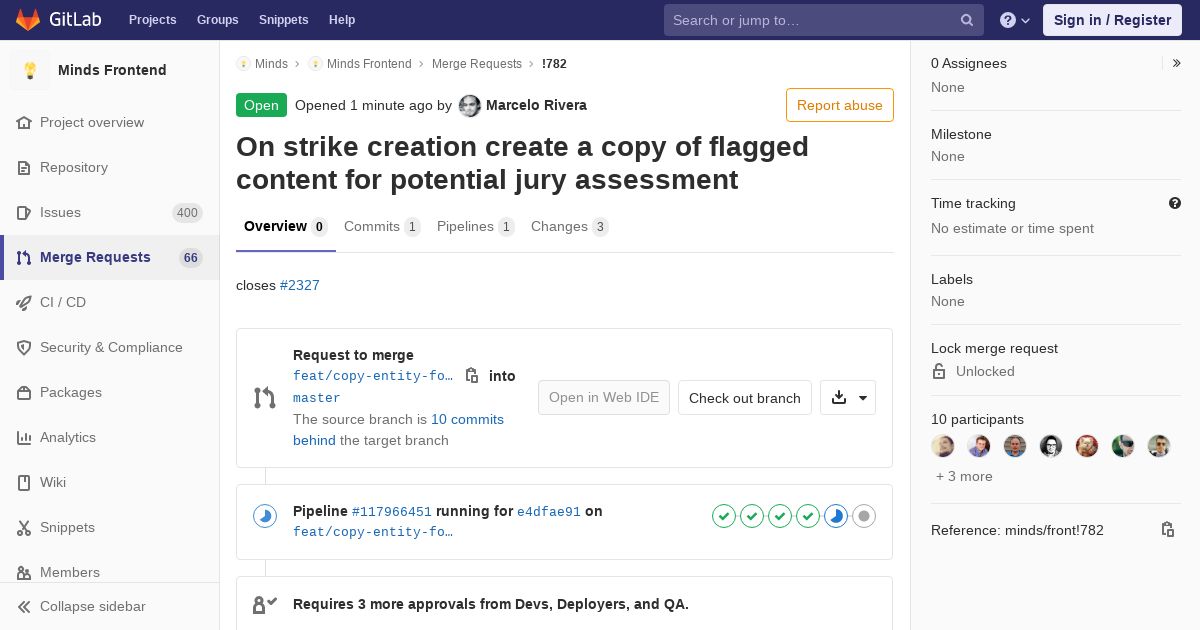Open the download dropdown menu
The image size is (1200, 630).
coord(848,398)
